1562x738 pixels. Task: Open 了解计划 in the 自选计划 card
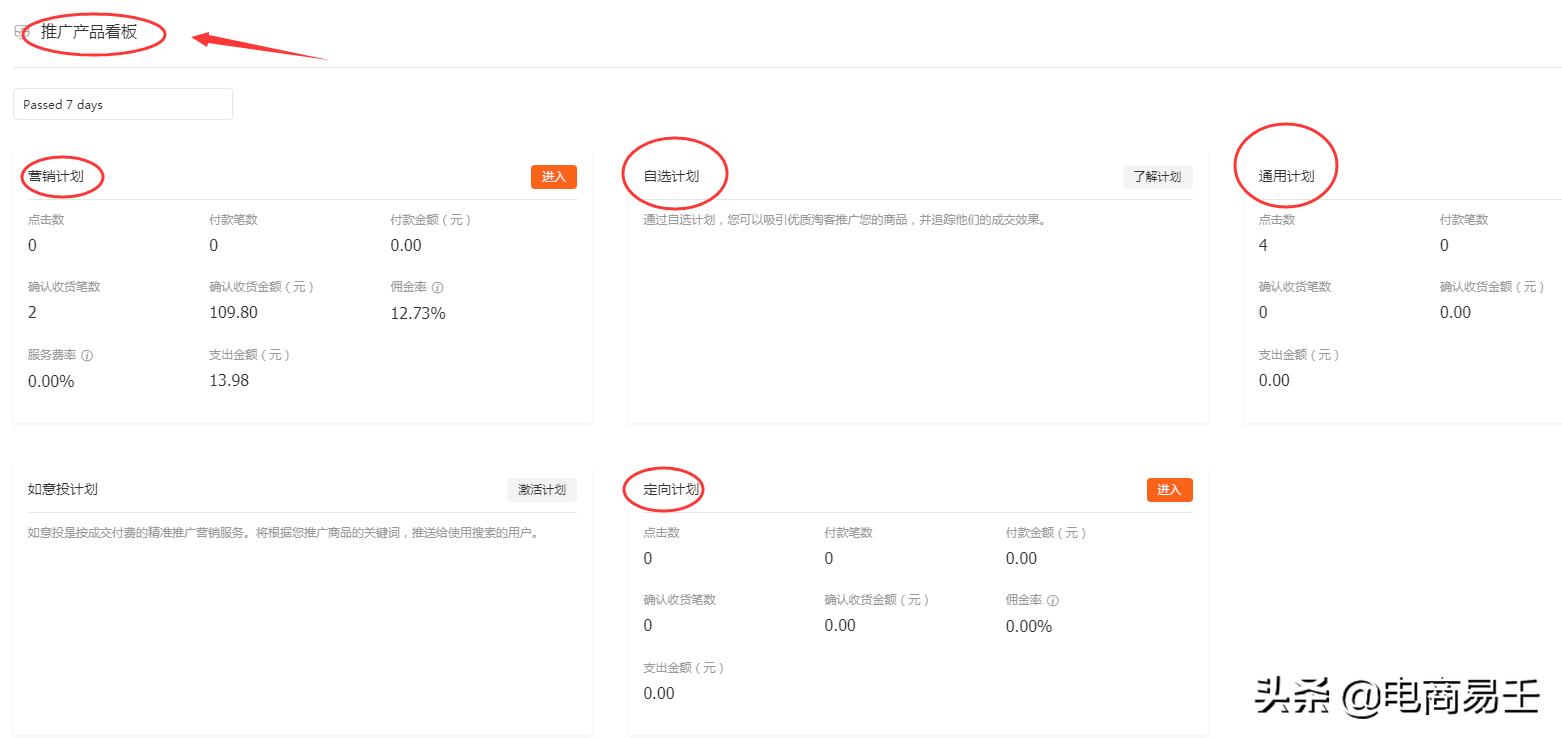tap(1157, 176)
